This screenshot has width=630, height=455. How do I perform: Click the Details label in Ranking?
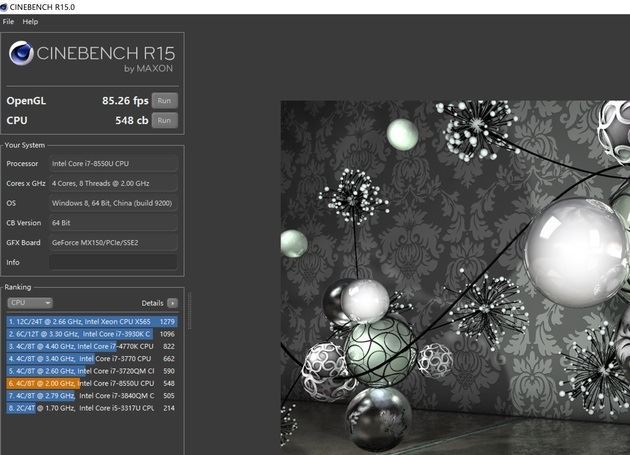(152, 303)
